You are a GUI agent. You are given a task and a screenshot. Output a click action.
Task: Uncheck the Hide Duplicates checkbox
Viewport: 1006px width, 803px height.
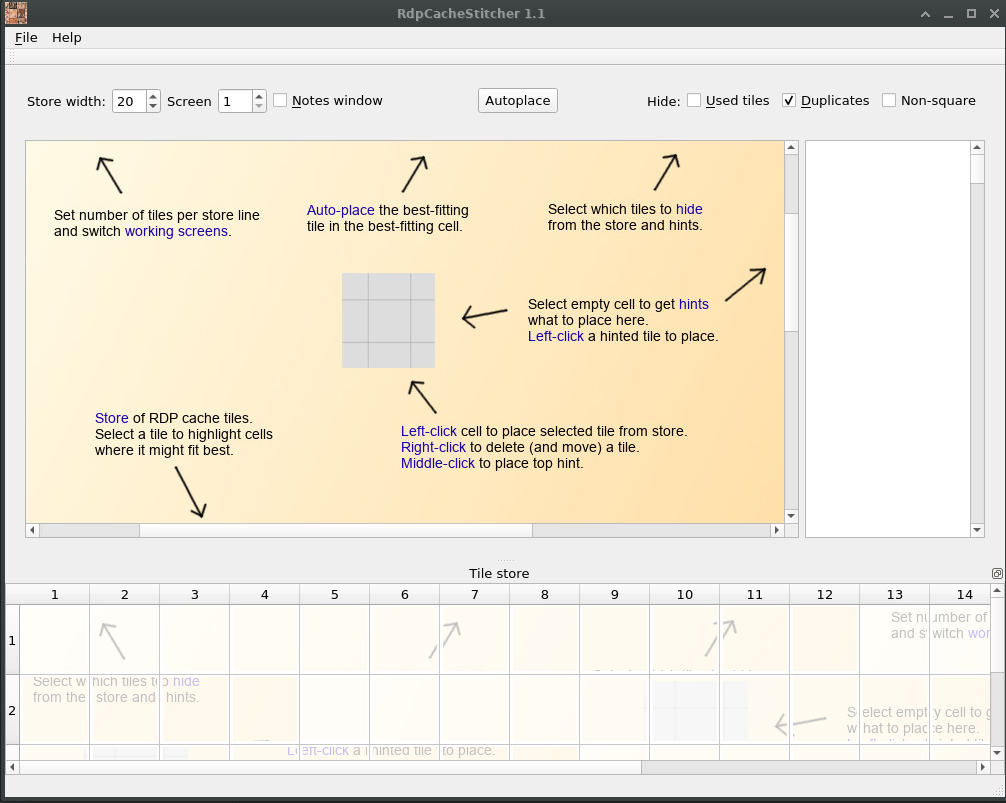coord(789,100)
